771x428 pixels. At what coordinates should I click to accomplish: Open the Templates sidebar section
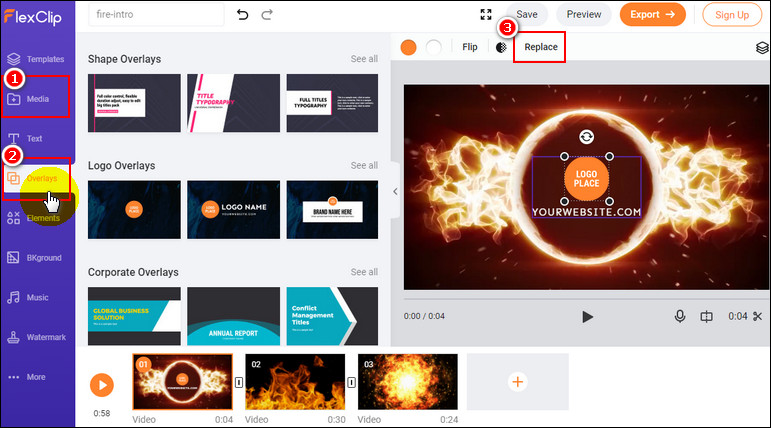35,59
